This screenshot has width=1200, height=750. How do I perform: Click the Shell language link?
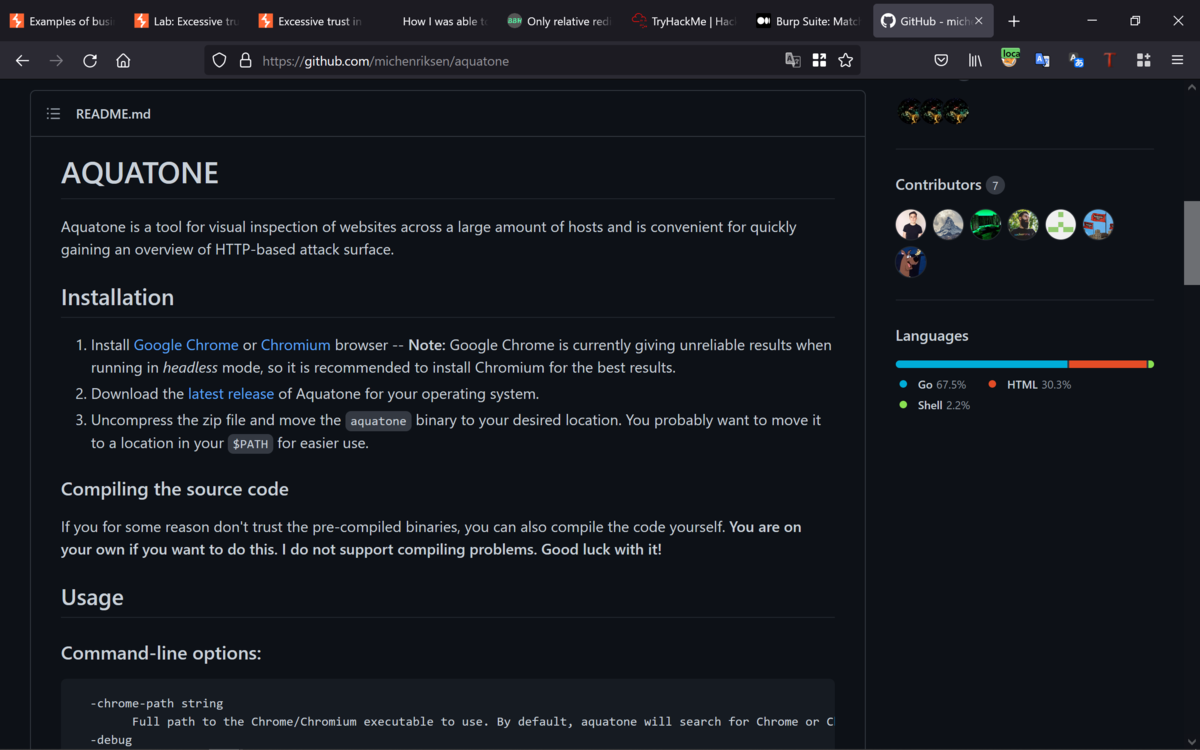coord(934,406)
